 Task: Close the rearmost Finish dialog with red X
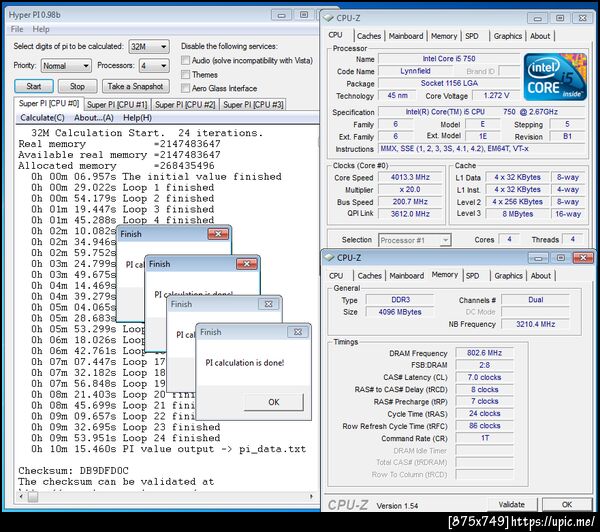(x=218, y=233)
